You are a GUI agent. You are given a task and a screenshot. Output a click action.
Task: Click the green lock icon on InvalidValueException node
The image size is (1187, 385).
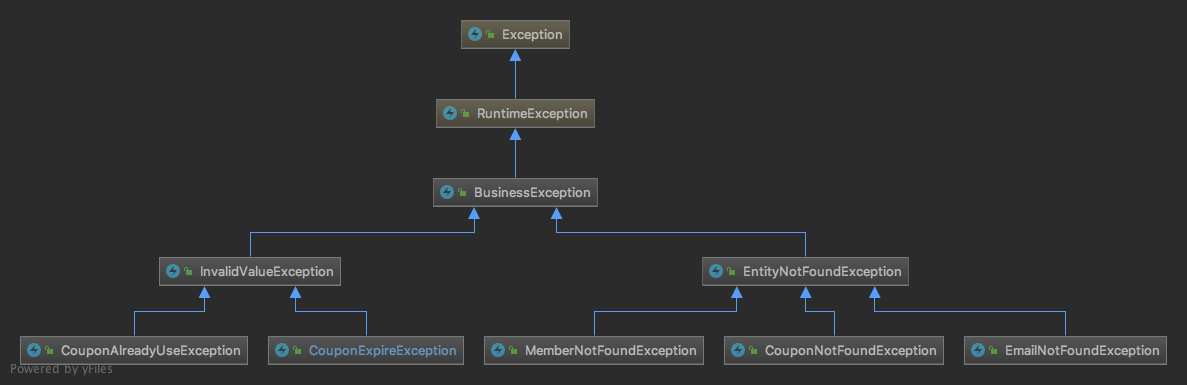pyautogui.click(x=188, y=272)
